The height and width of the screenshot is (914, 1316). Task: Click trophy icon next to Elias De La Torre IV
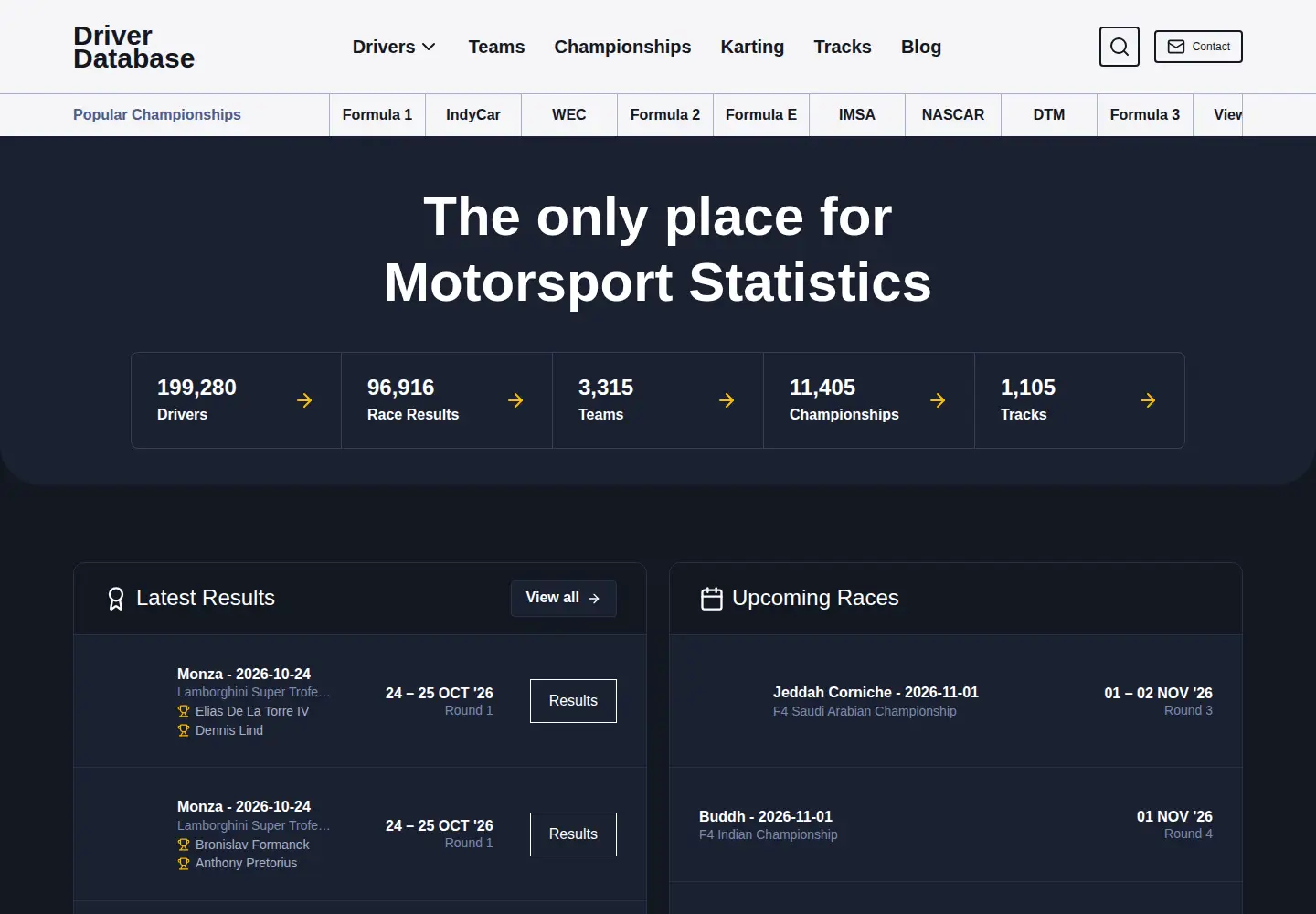tap(184, 711)
